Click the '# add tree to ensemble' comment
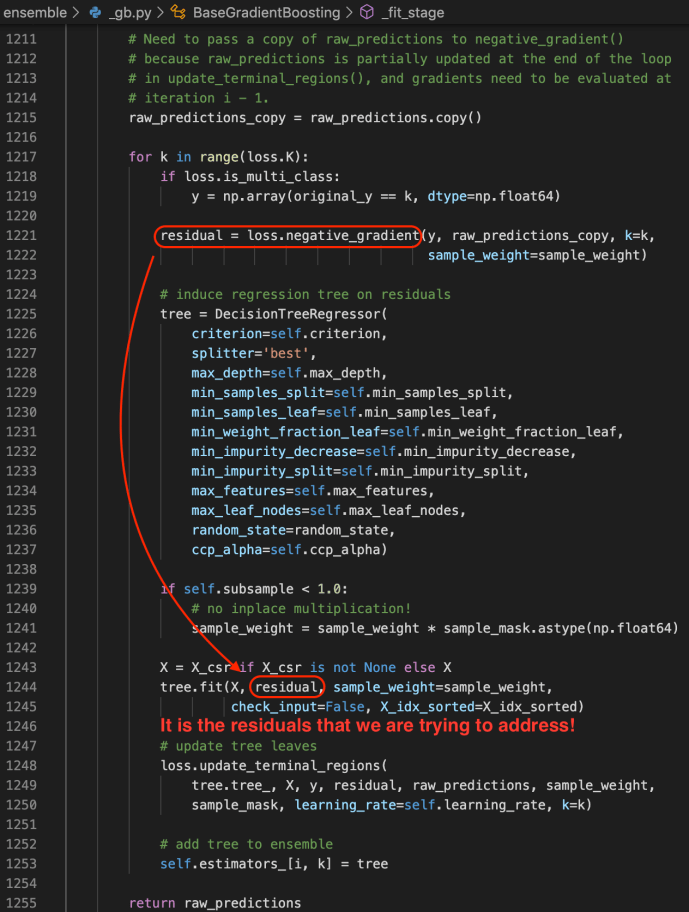 point(247,845)
